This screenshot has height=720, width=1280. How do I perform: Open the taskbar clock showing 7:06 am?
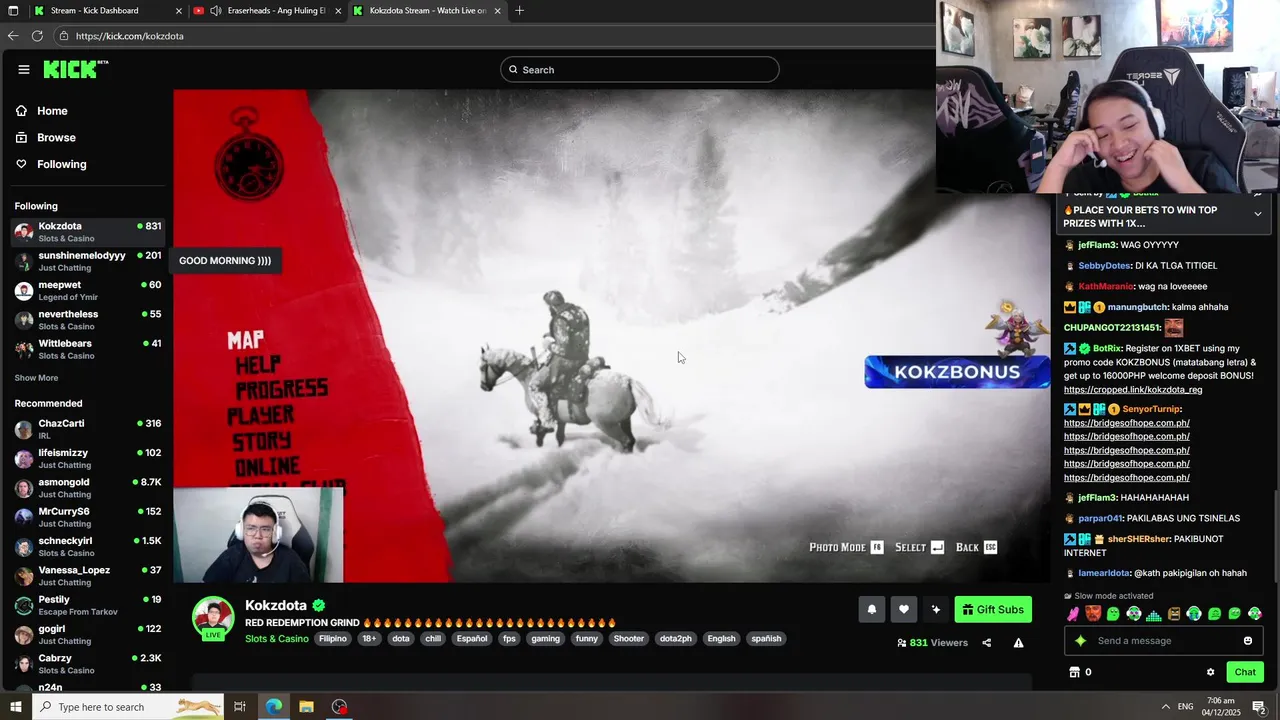pos(1221,707)
